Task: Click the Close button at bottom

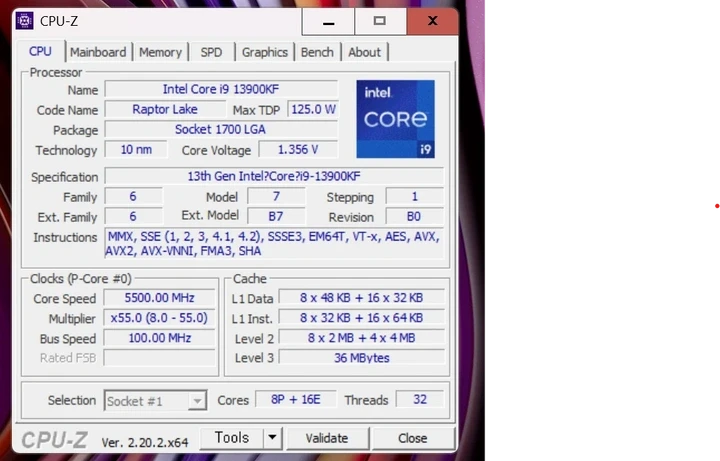Action: tap(413, 438)
